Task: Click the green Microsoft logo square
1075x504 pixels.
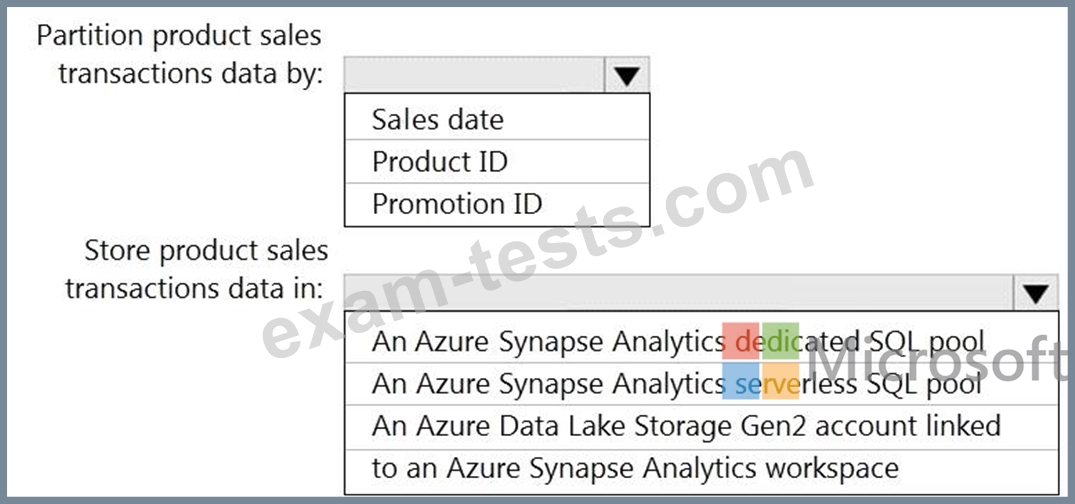Action: coord(780,341)
